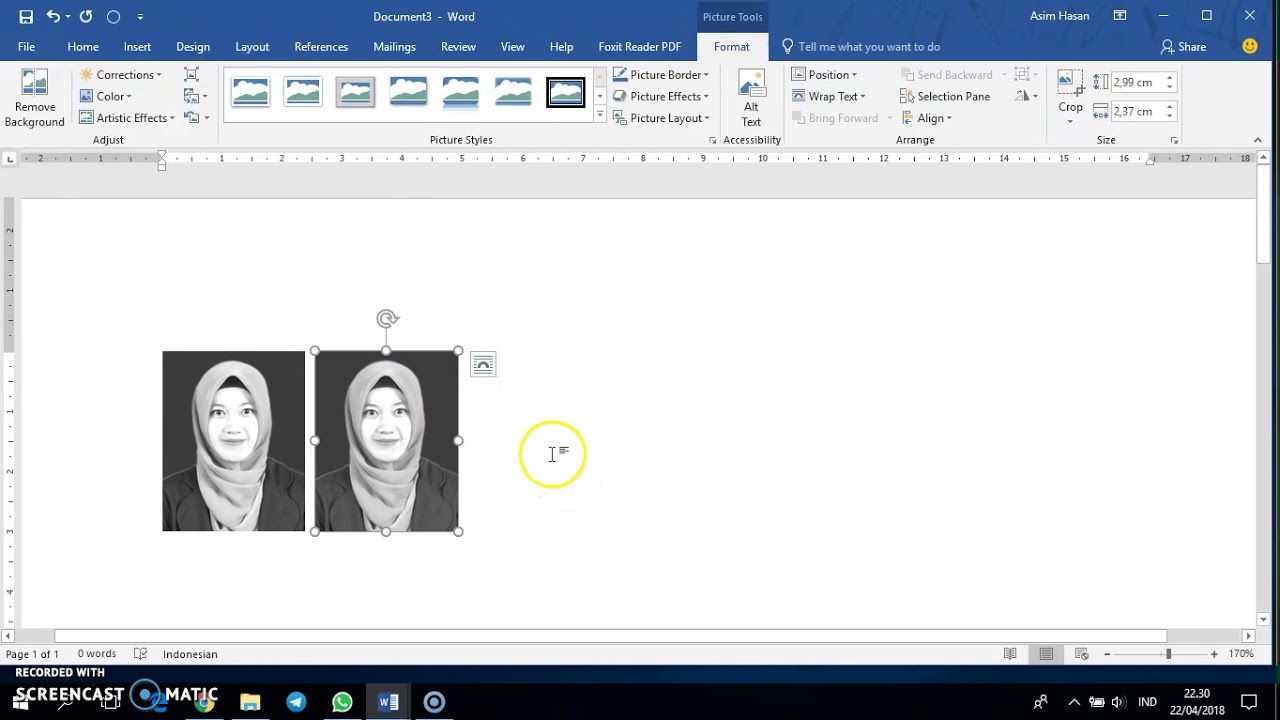Click the Undo icon

click(x=53, y=16)
